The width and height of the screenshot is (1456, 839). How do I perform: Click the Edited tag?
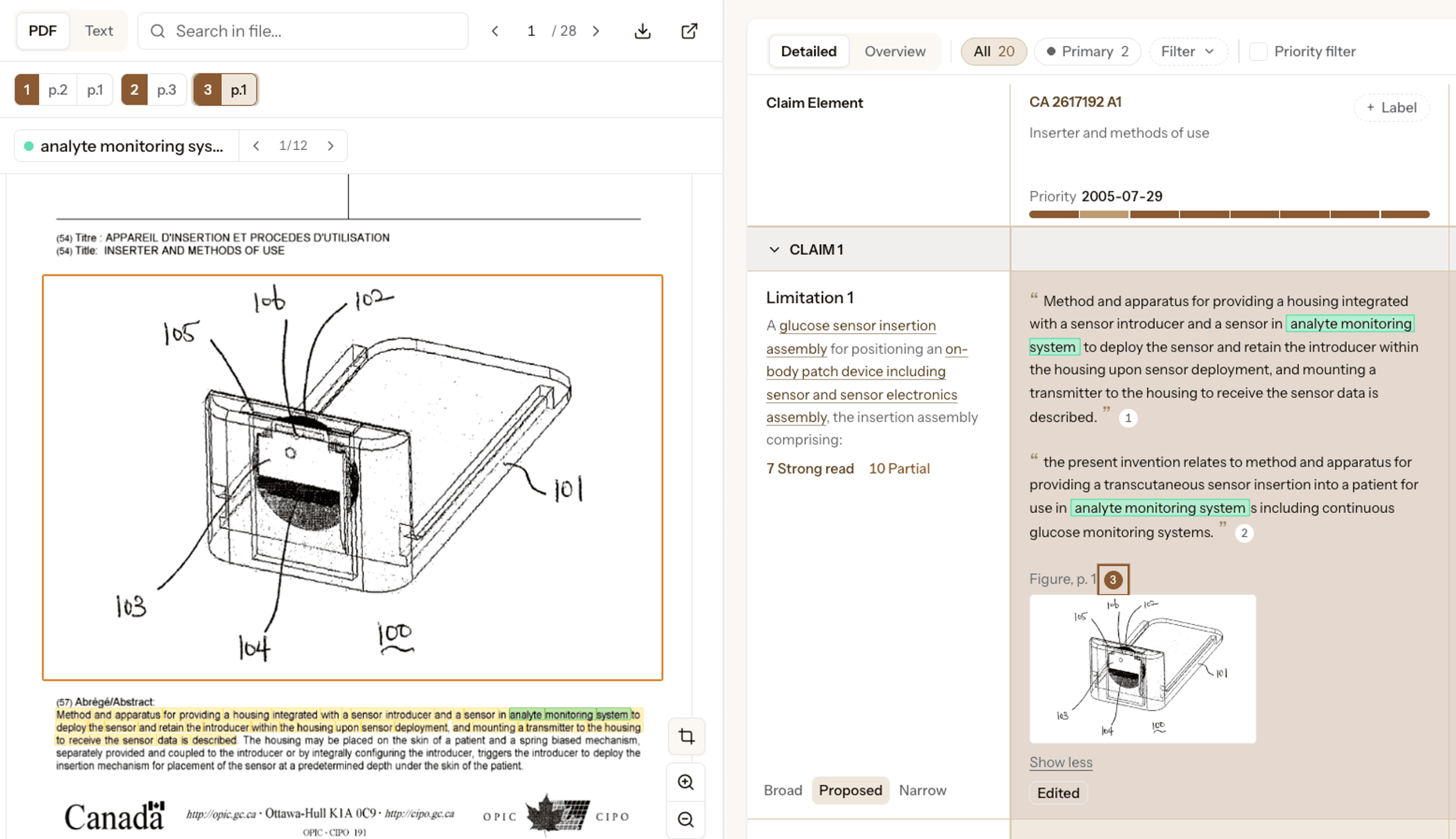[1058, 793]
